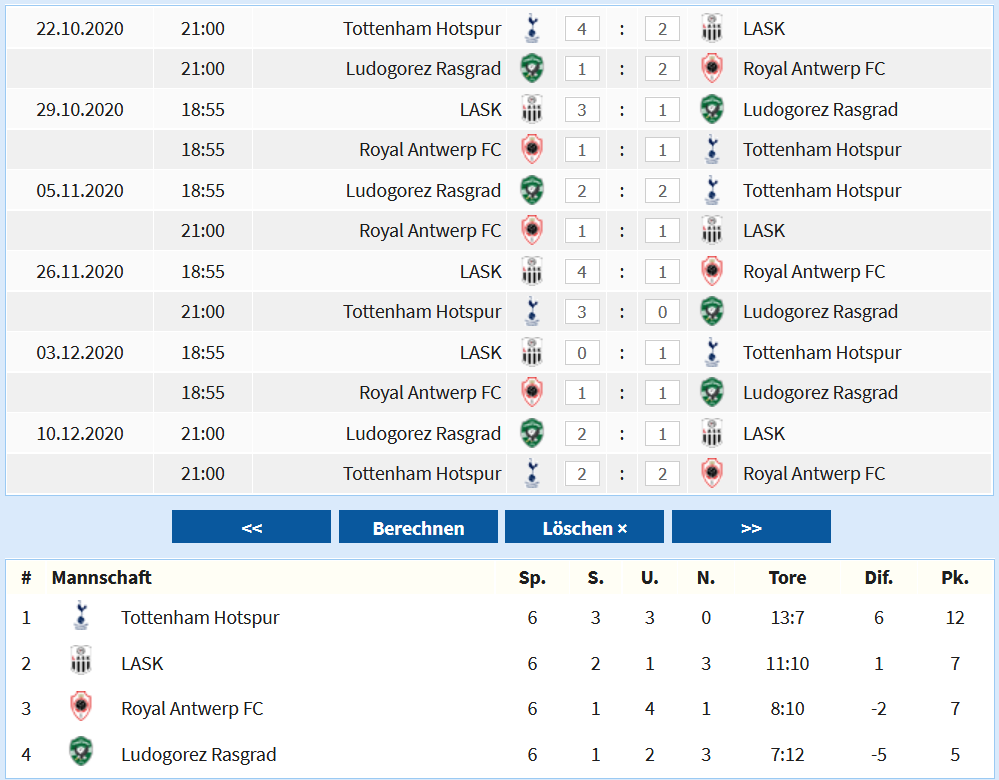Click Ludogorez Rasgrad crest in standings table

81,753
